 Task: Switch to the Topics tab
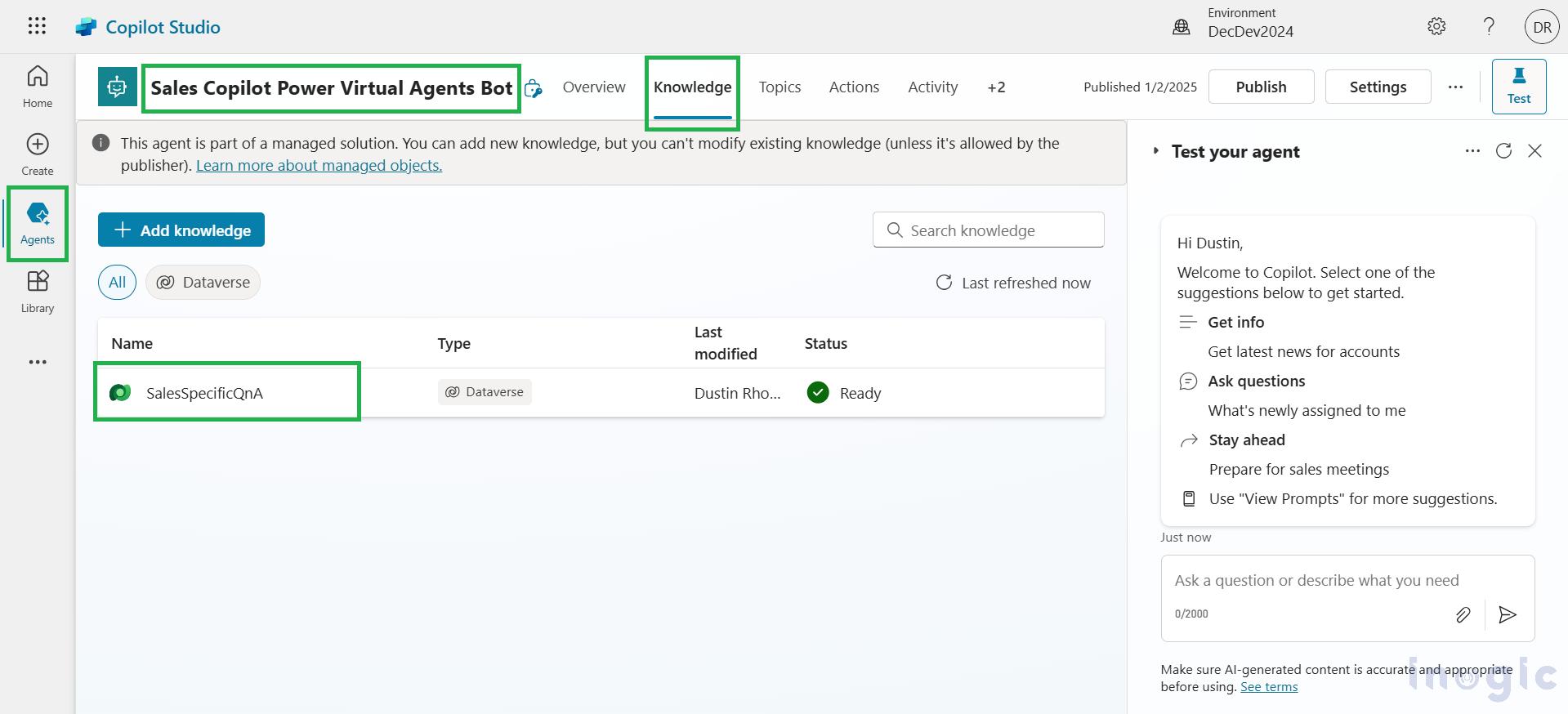coord(780,87)
